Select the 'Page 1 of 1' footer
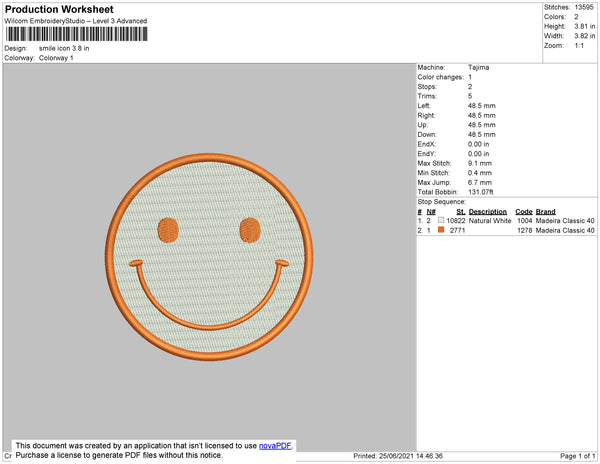 coord(578,456)
